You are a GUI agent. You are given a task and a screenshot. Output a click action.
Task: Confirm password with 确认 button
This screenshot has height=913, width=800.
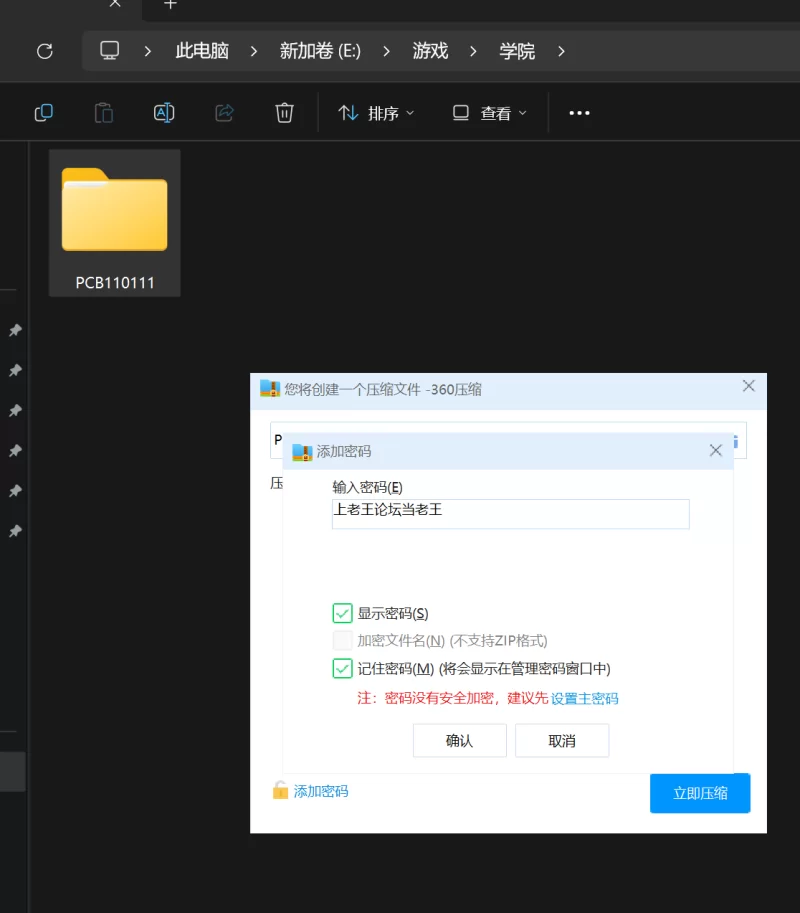tap(459, 741)
